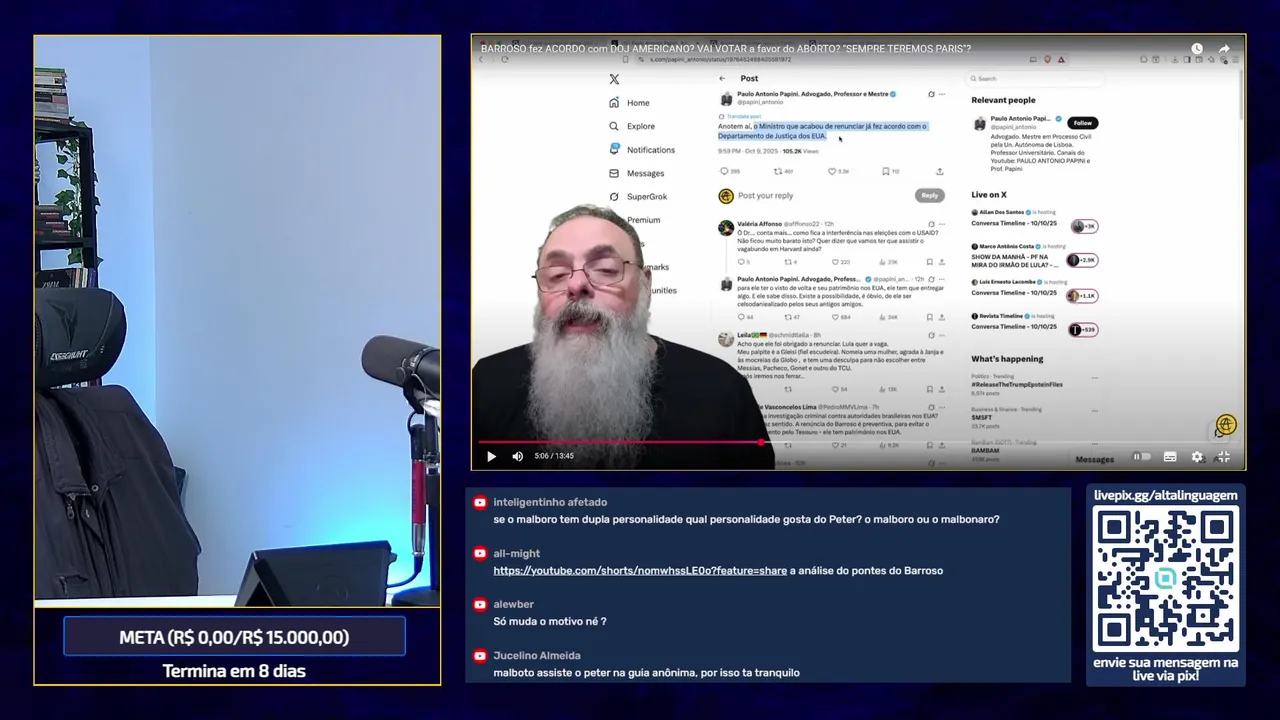Click the 5:06 / 13:45 time display
Image resolution: width=1280 pixels, height=720 pixels.
point(554,456)
